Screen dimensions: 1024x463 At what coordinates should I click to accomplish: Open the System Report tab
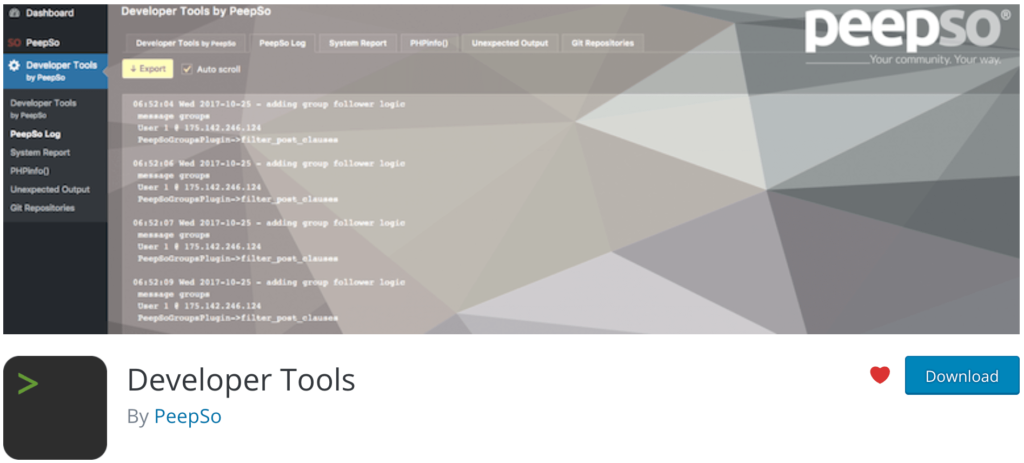click(x=358, y=43)
